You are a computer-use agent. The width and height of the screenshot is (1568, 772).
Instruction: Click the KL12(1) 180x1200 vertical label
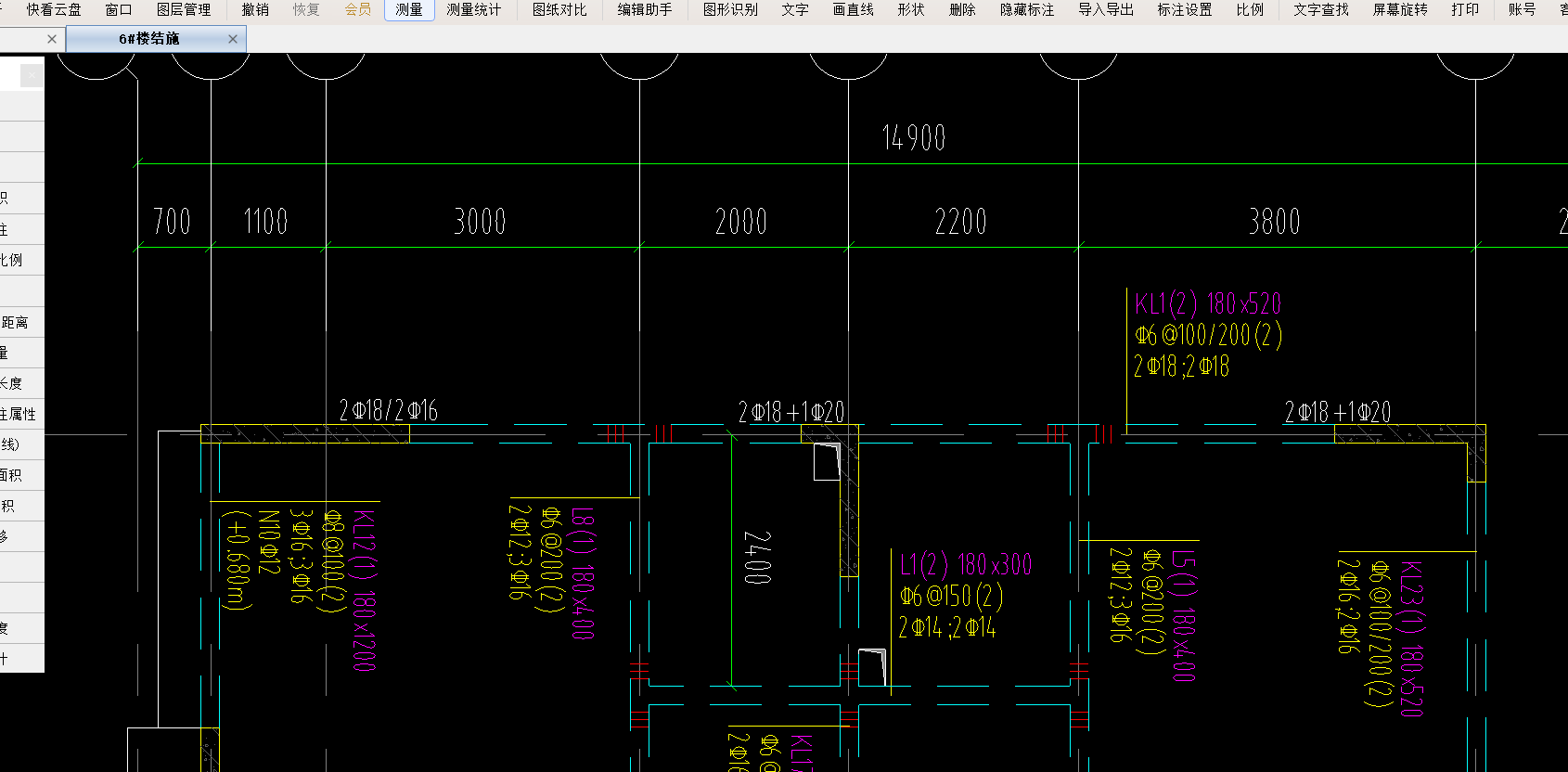(365, 589)
